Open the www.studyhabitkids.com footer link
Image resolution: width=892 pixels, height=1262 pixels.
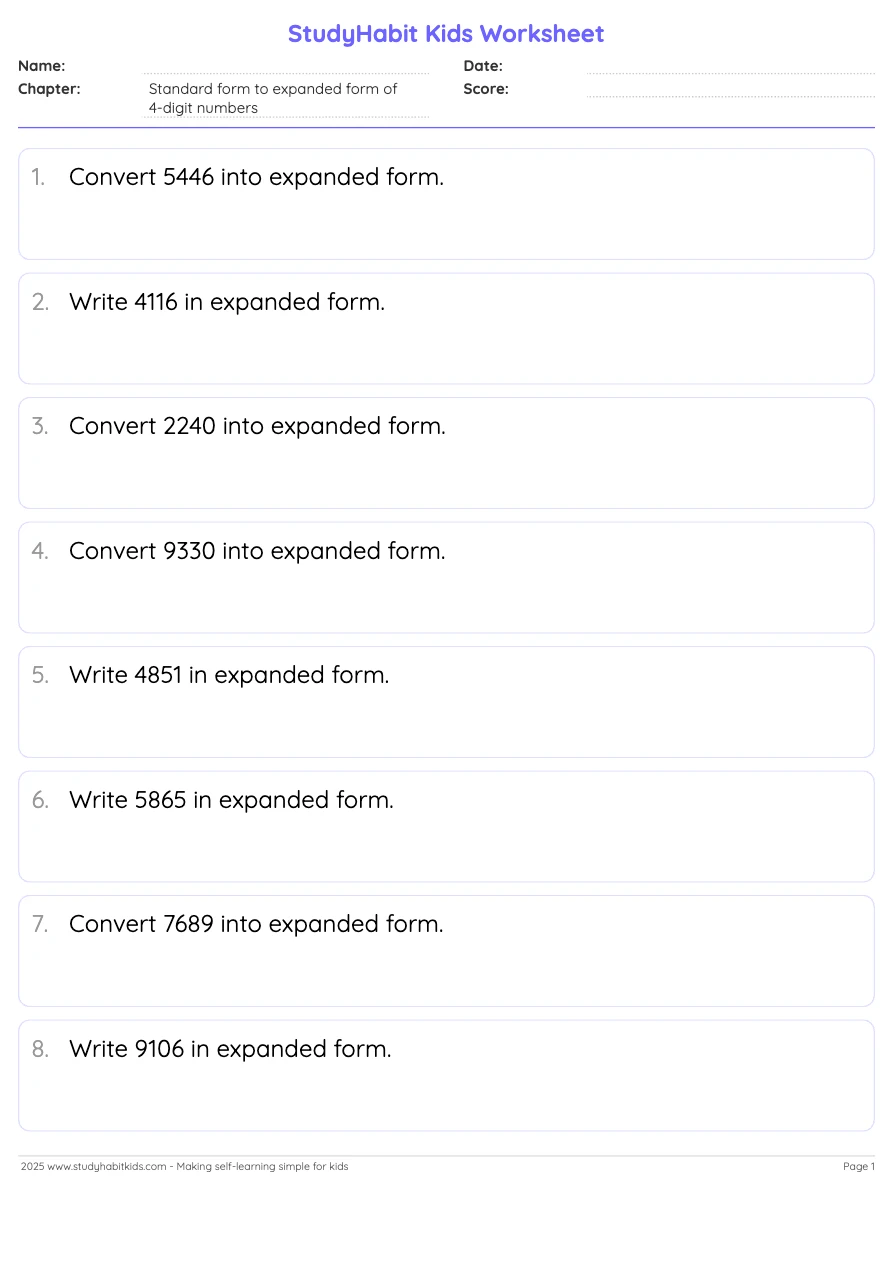tap(107, 1166)
